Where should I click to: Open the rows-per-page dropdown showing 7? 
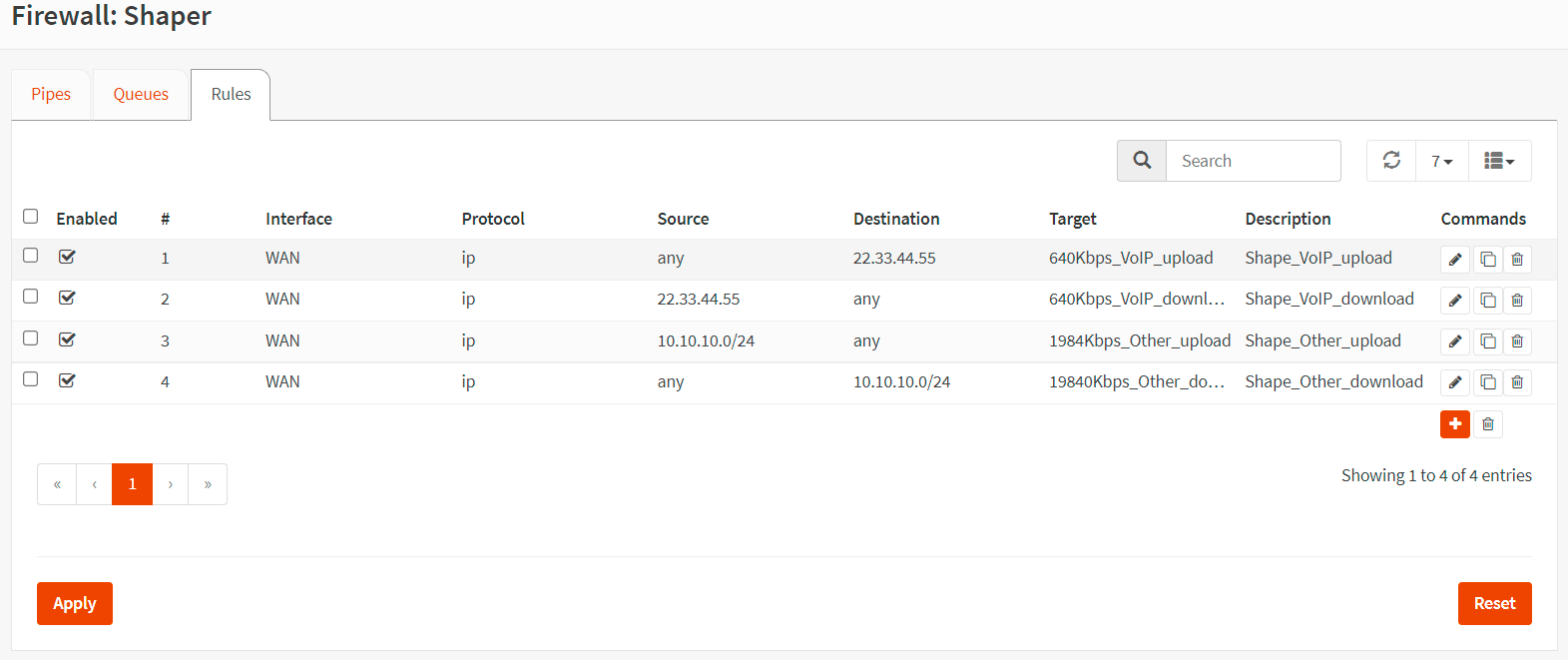(1441, 161)
